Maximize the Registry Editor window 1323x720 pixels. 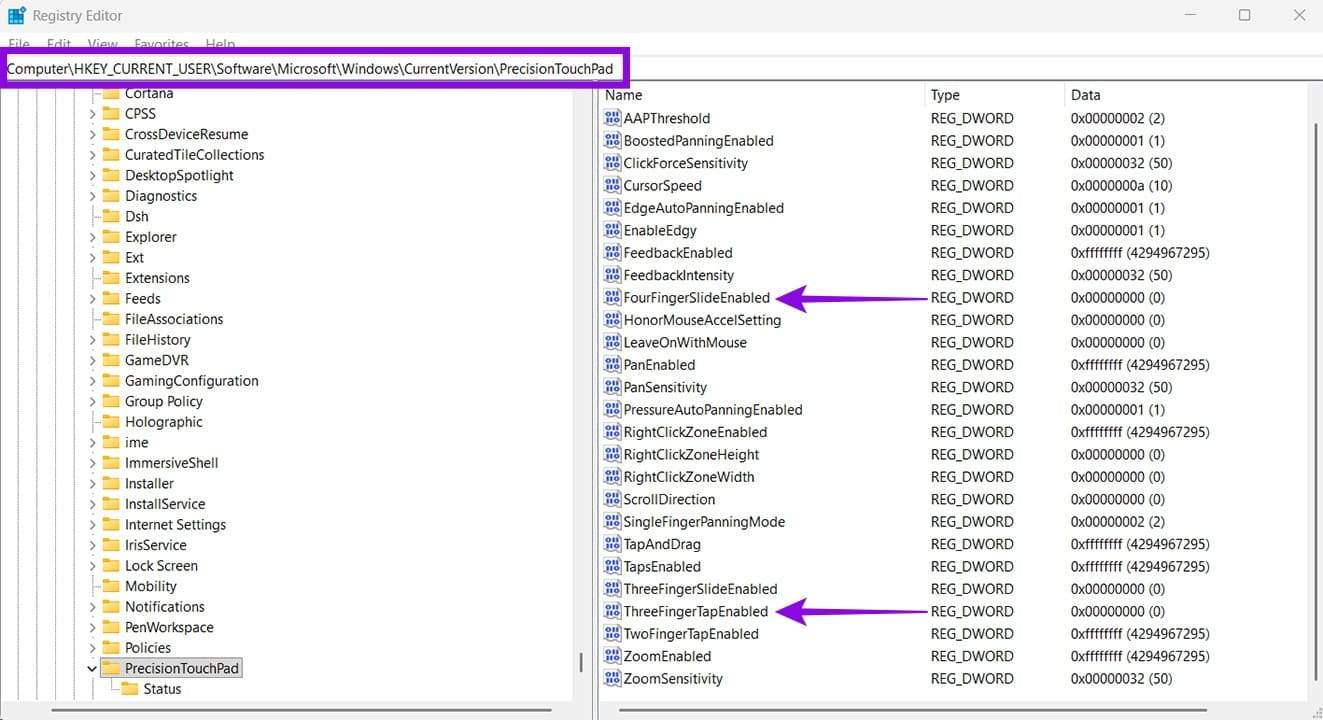click(x=1244, y=15)
